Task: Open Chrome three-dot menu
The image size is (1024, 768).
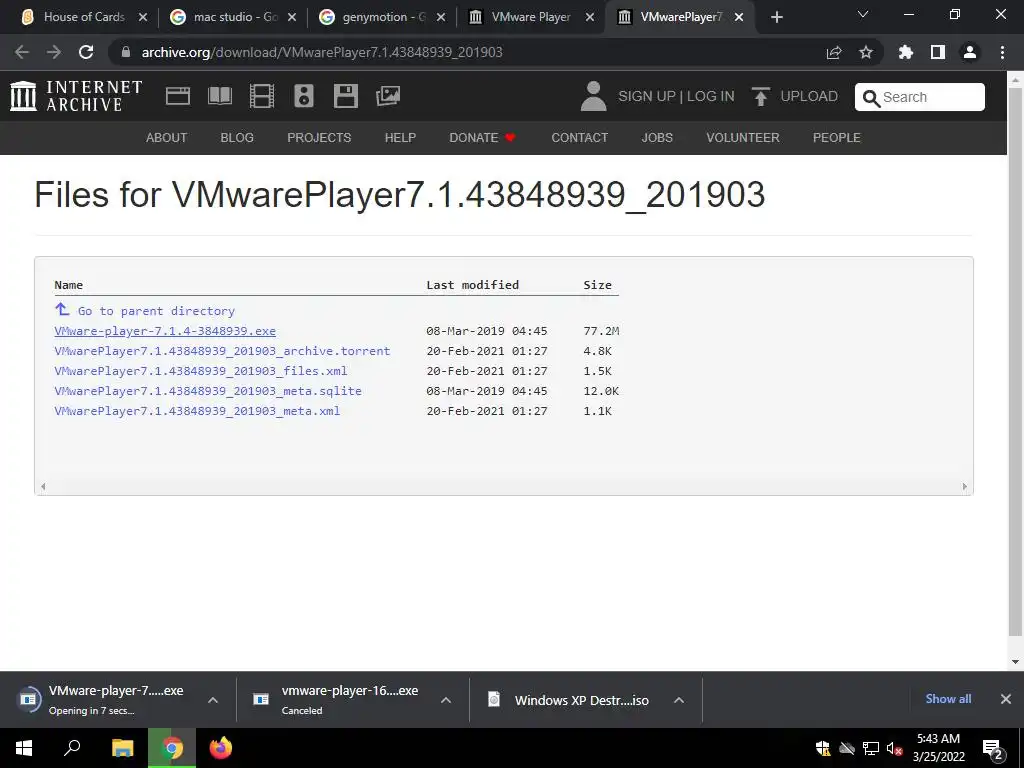Action: point(1002,52)
